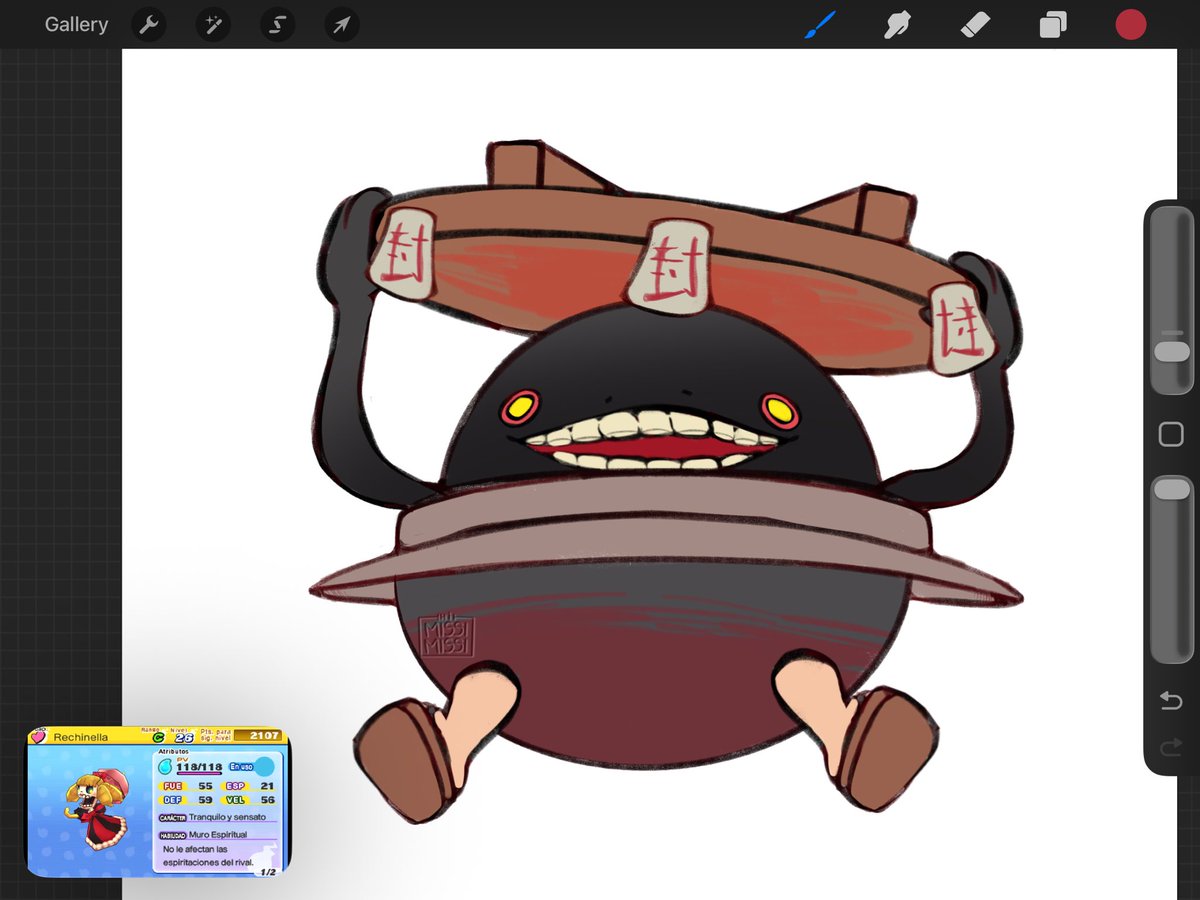Open the Gallery

(x=76, y=25)
